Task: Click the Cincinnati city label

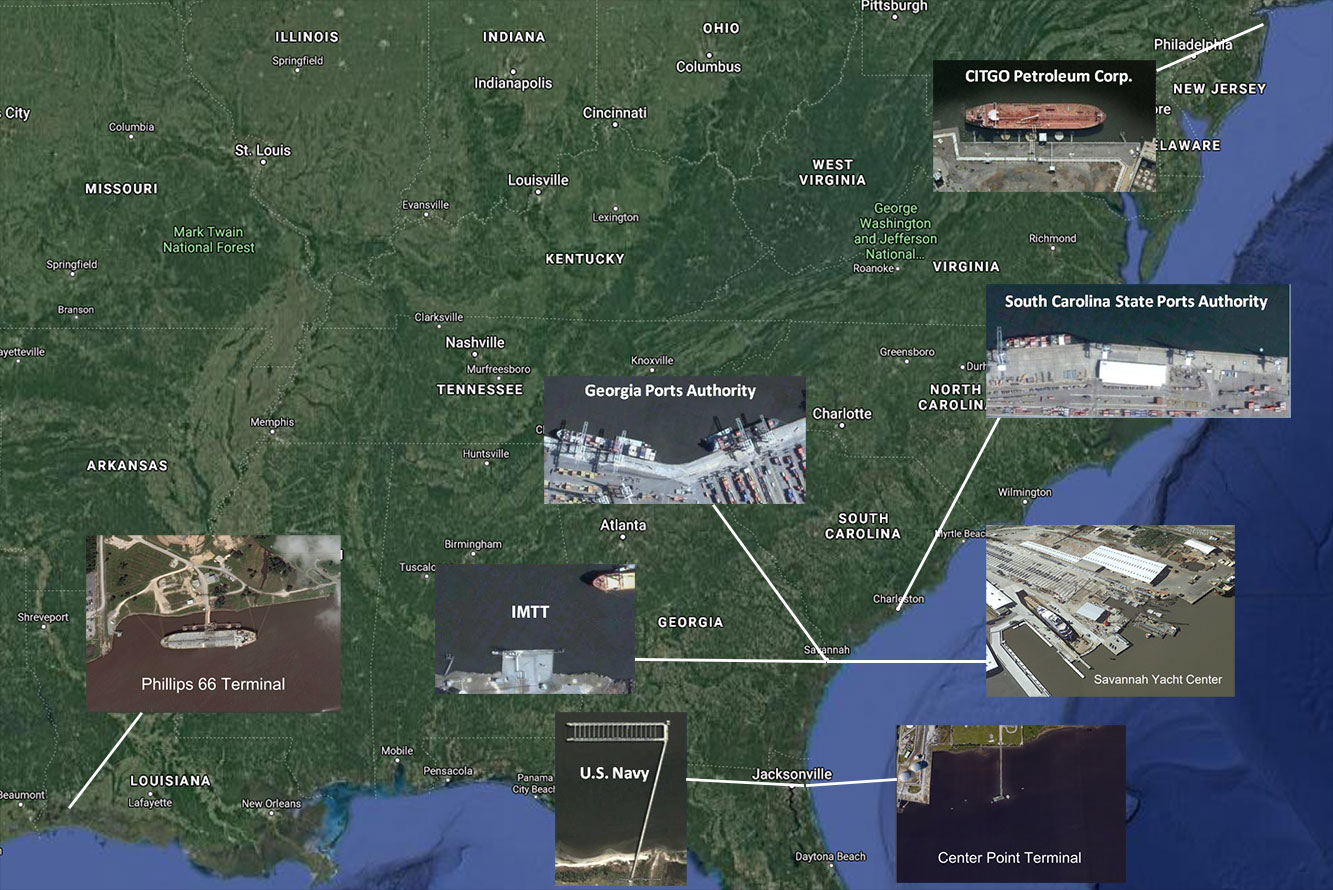Action: pyautogui.click(x=615, y=113)
